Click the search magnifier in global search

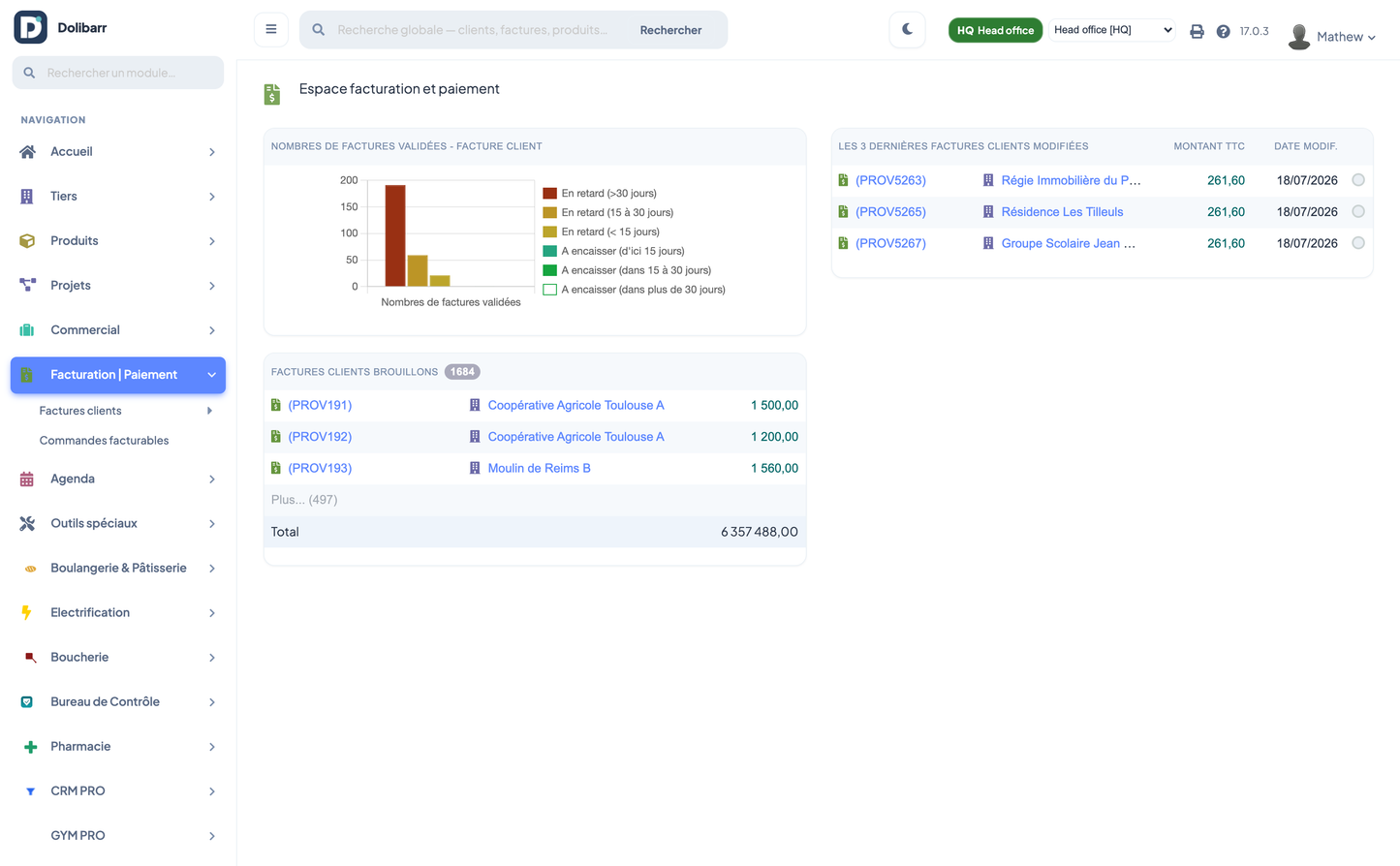coord(319,30)
